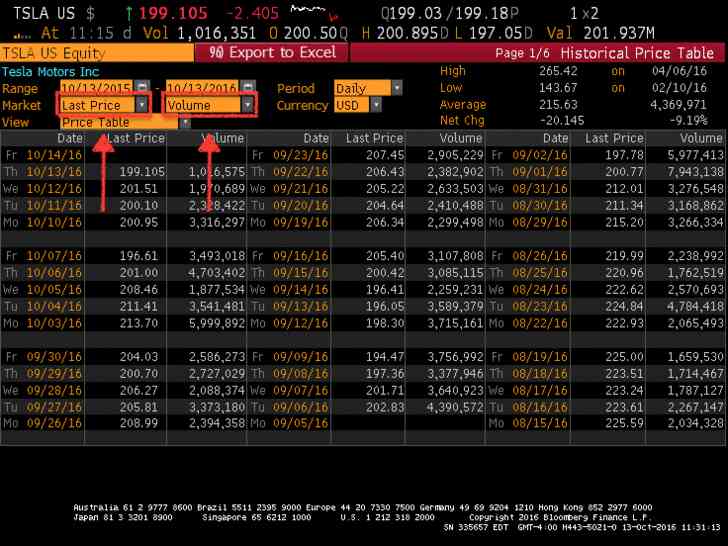
Task: Click the middle Volume column header
Action: click(461, 138)
